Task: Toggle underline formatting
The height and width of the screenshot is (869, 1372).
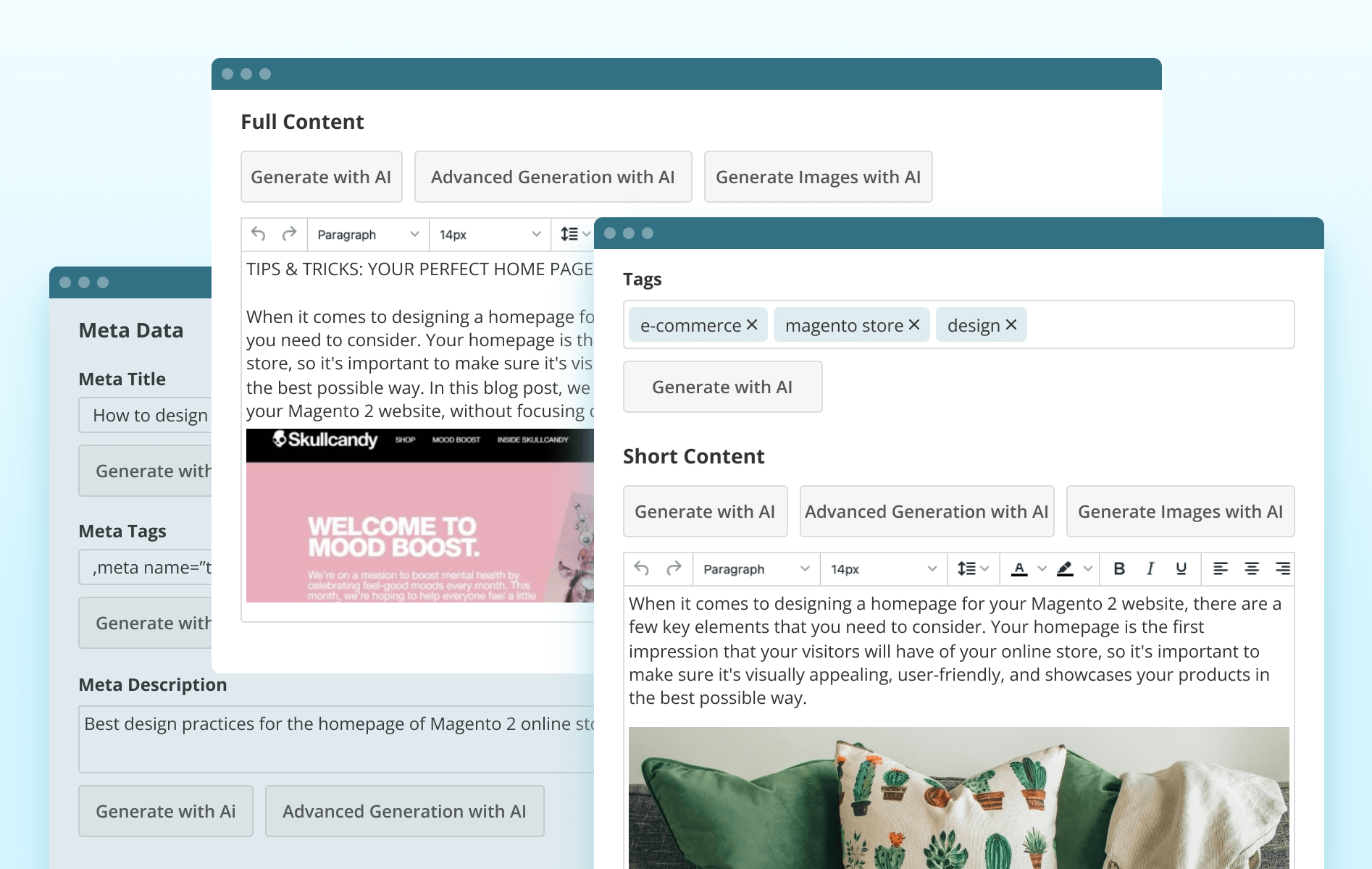Action: pos(1180,569)
